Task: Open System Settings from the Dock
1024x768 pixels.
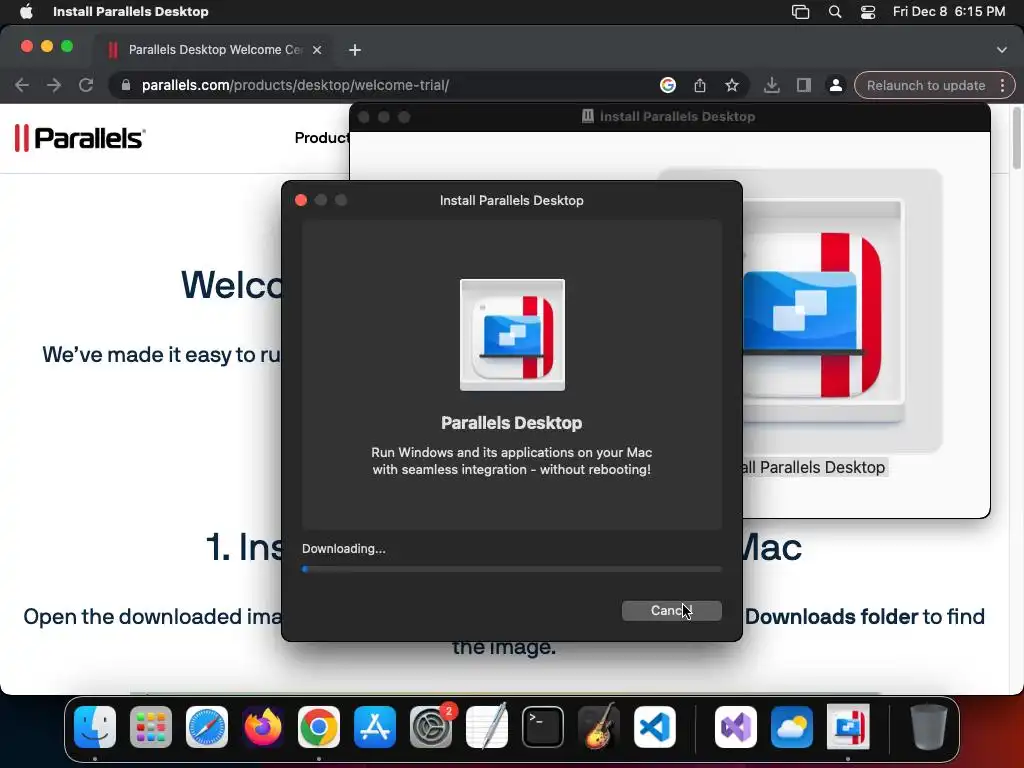Action: [431, 727]
